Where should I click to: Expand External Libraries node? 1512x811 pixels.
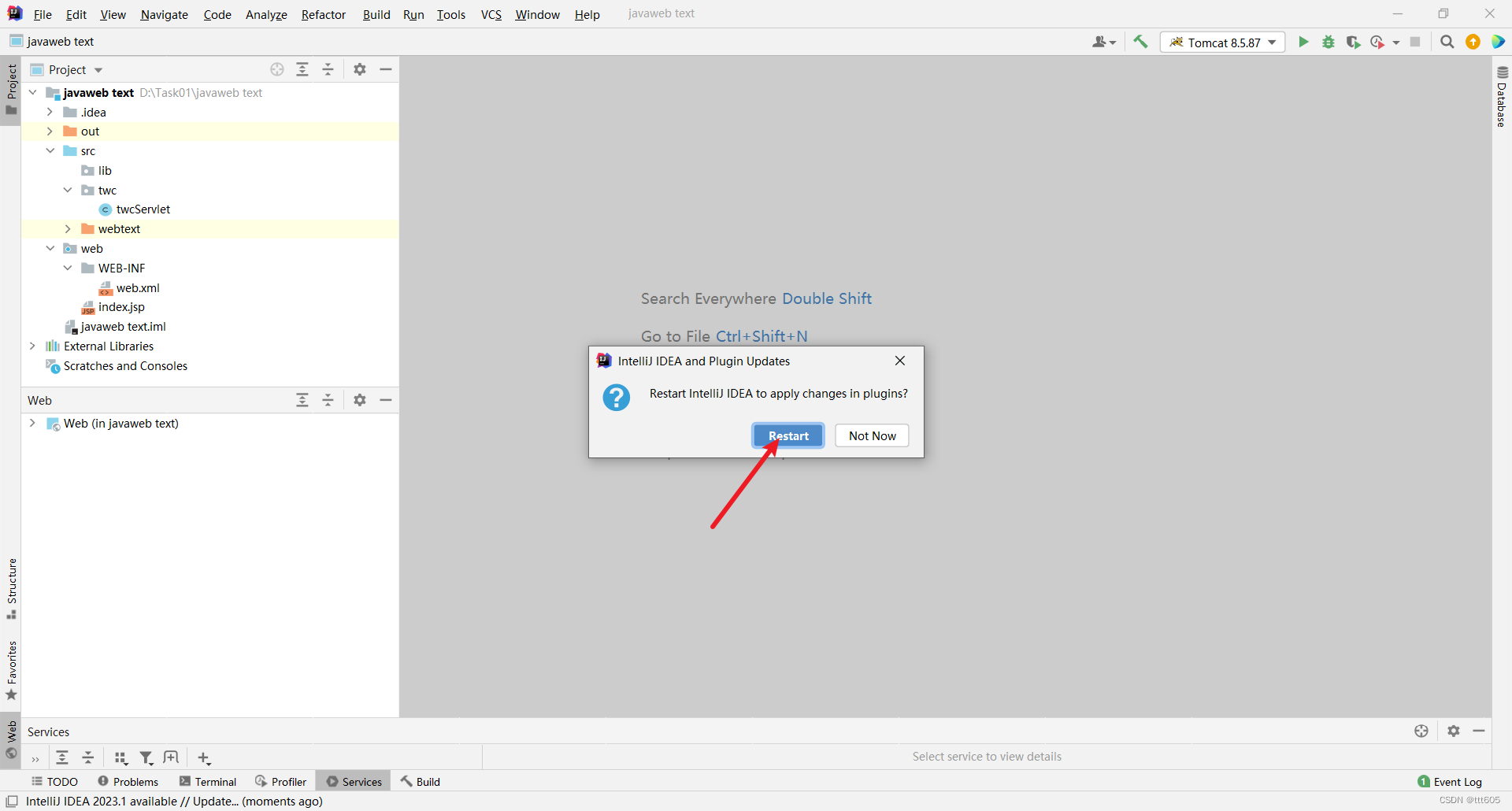click(x=32, y=346)
